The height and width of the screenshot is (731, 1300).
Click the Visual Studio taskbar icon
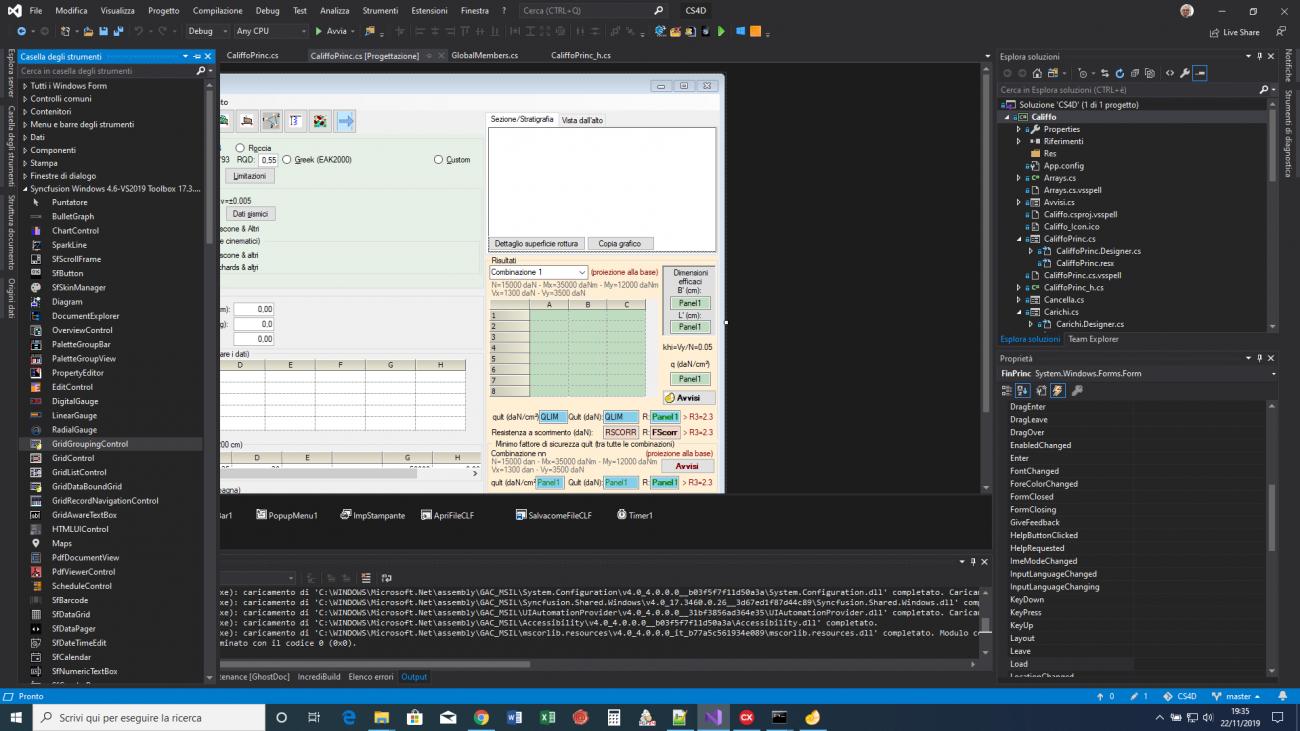coord(713,717)
